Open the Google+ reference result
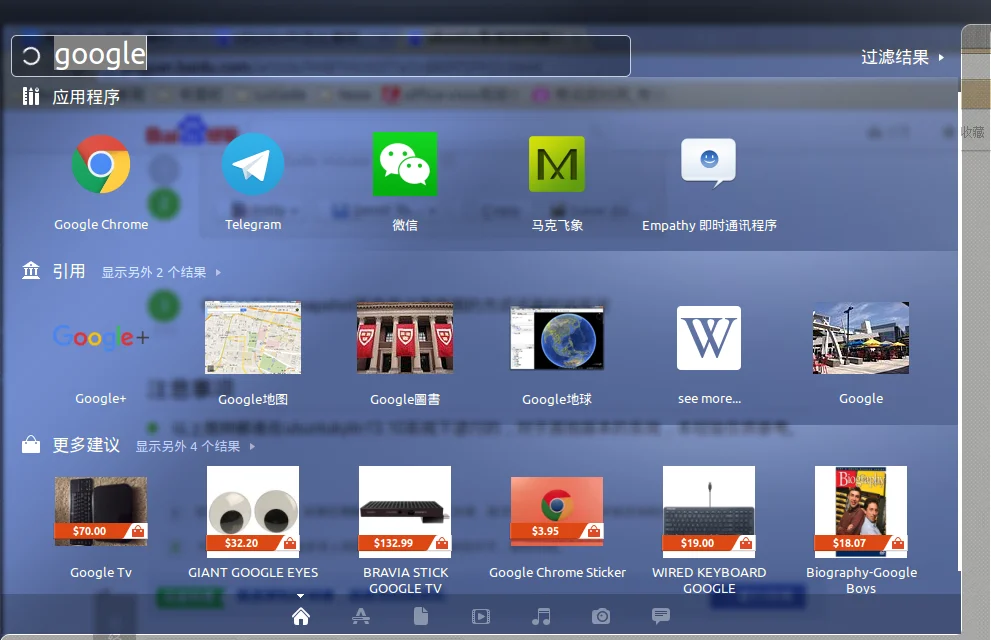The height and width of the screenshot is (640, 991). click(x=101, y=337)
